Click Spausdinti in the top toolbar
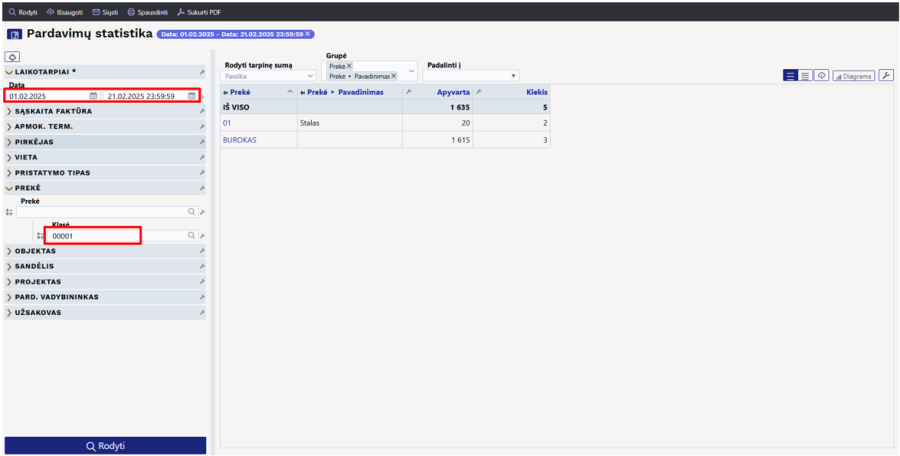The image size is (900, 456). point(148,12)
